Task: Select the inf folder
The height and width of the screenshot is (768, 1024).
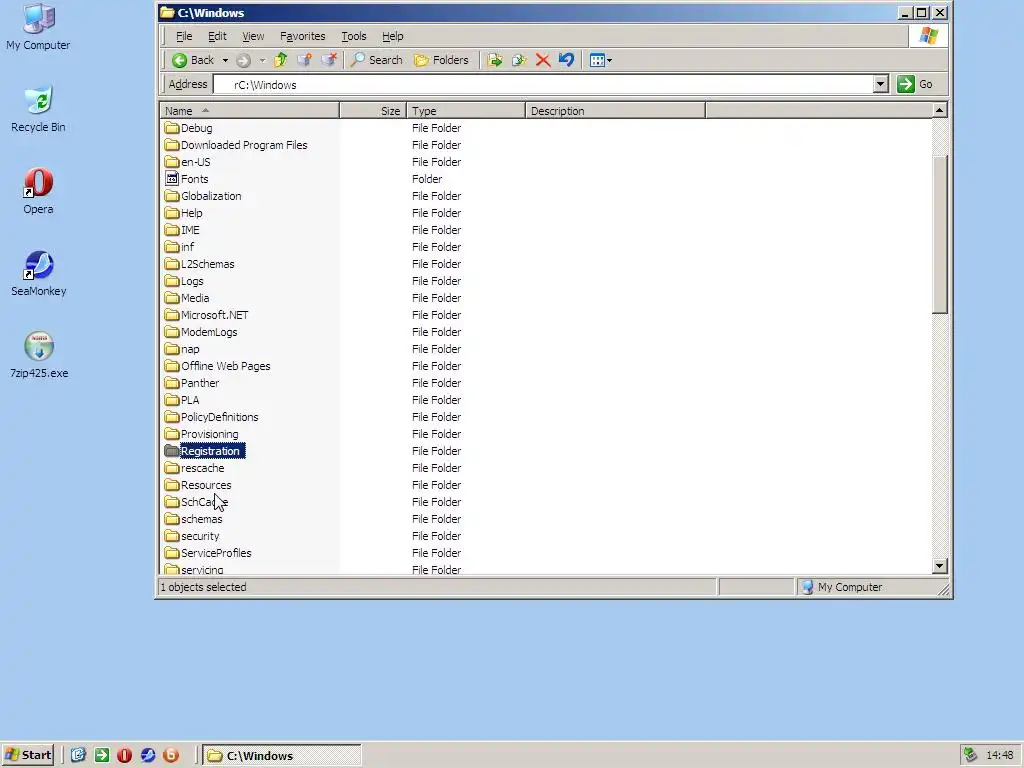Action: tap(180, 247)
